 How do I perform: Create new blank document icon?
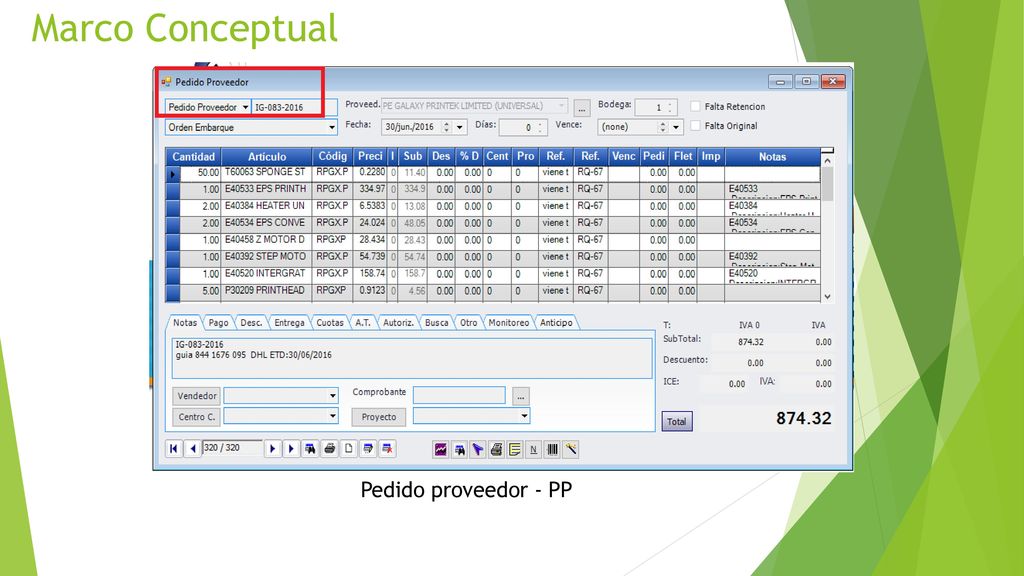pyautogui.click(x=349, y=449)
